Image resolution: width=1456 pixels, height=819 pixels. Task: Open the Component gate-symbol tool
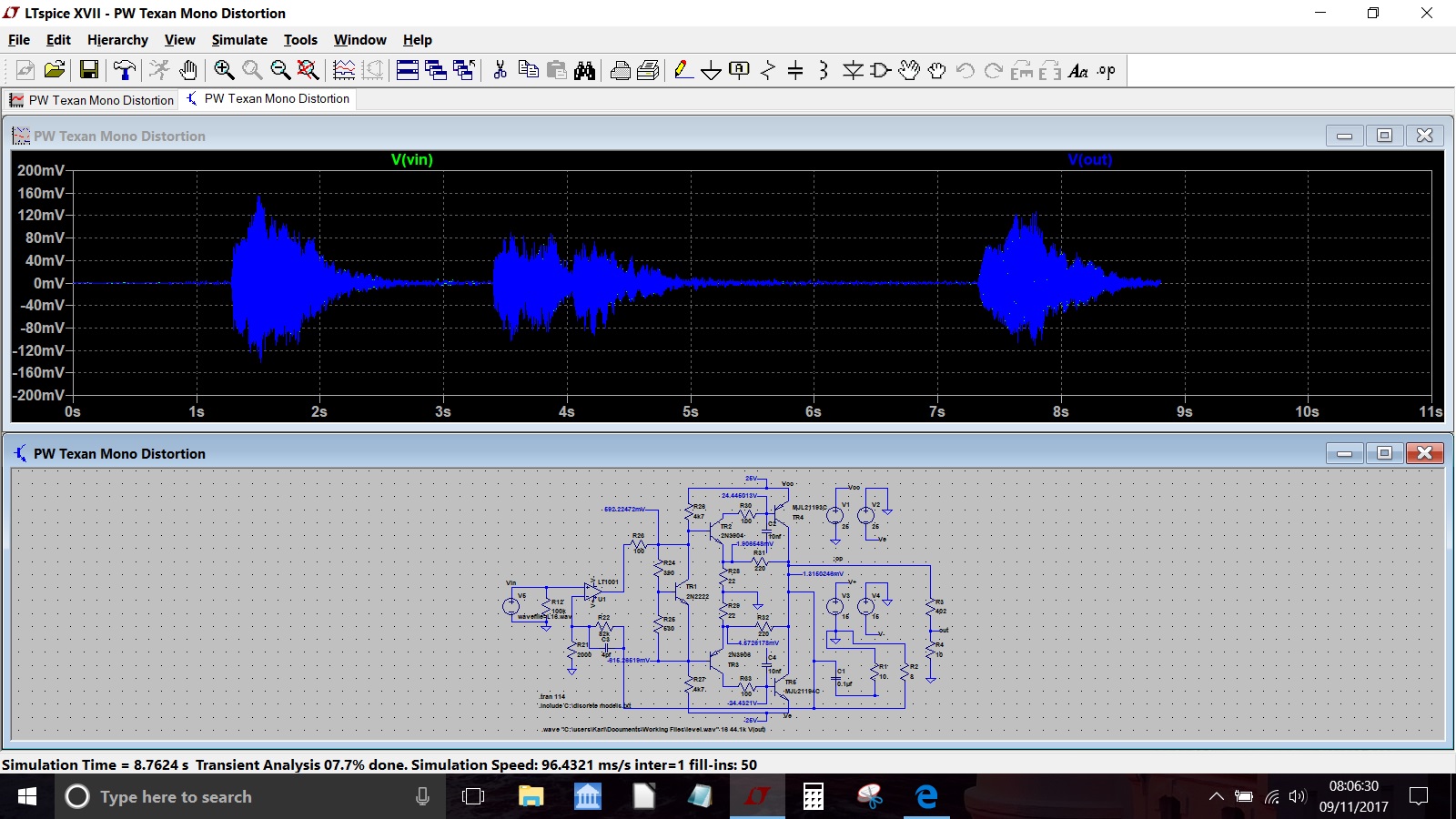881,70
